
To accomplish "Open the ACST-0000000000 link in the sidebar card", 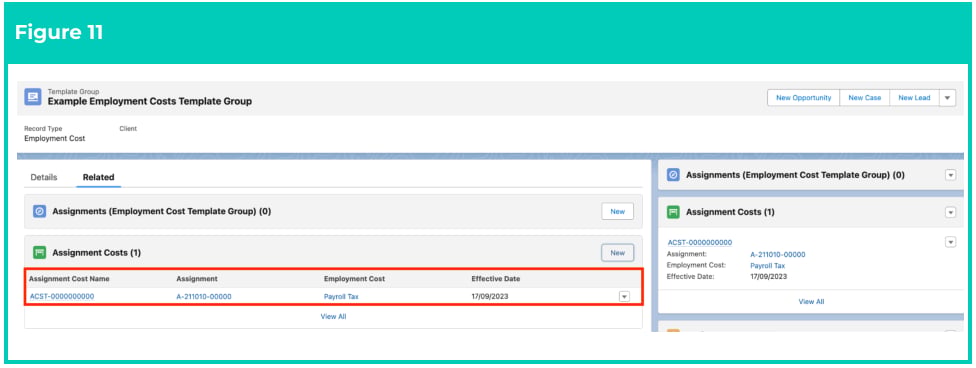I will [700, 243].
